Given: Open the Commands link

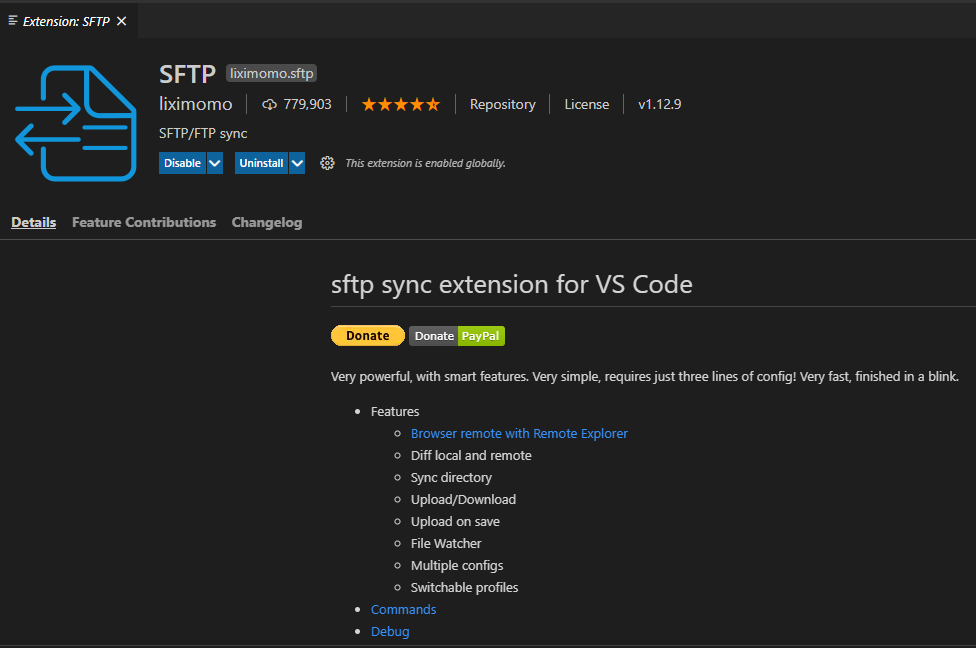Looking at the screenshot, I should pyautogui.click(x=403, y=609).
